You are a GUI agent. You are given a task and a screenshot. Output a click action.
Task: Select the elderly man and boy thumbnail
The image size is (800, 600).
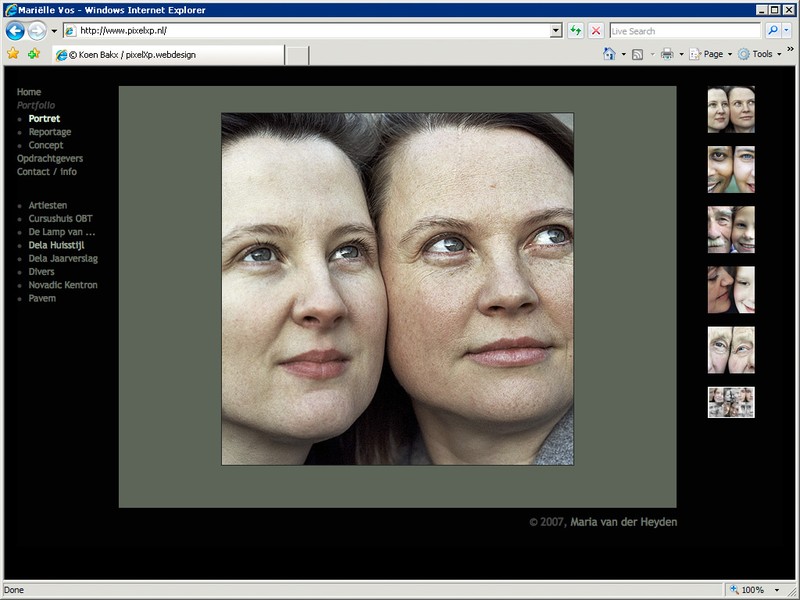(731, 230)
